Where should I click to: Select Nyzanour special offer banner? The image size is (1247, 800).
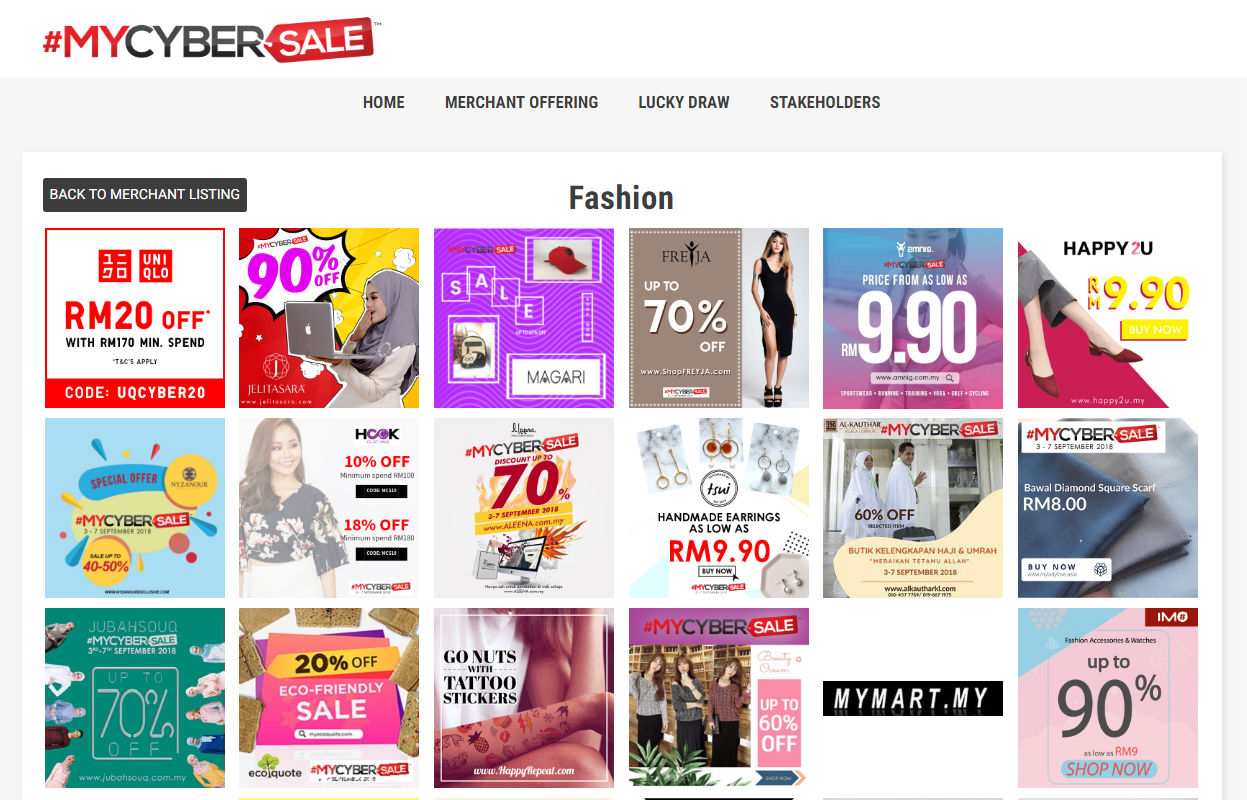135,508
